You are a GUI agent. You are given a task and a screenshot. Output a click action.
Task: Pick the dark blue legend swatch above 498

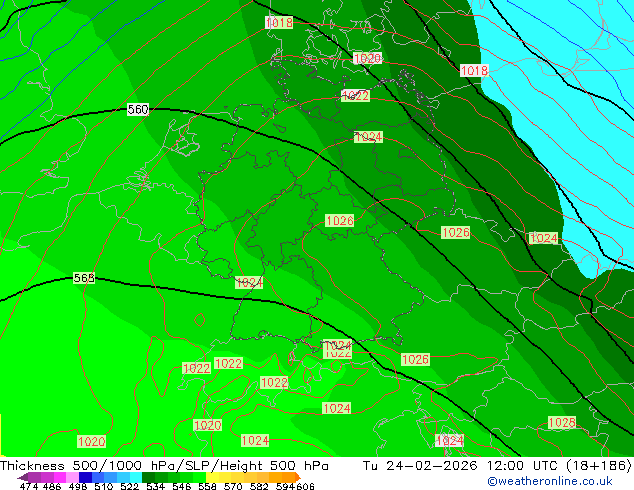pyautogui.click(x=85, y=477)
